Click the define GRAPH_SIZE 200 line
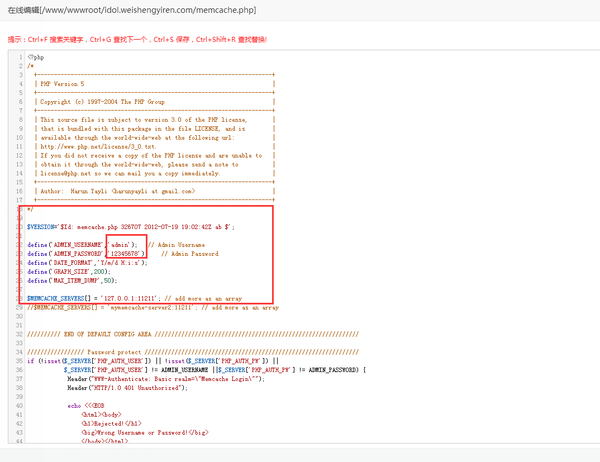600x462 pixels. point(69,271)
